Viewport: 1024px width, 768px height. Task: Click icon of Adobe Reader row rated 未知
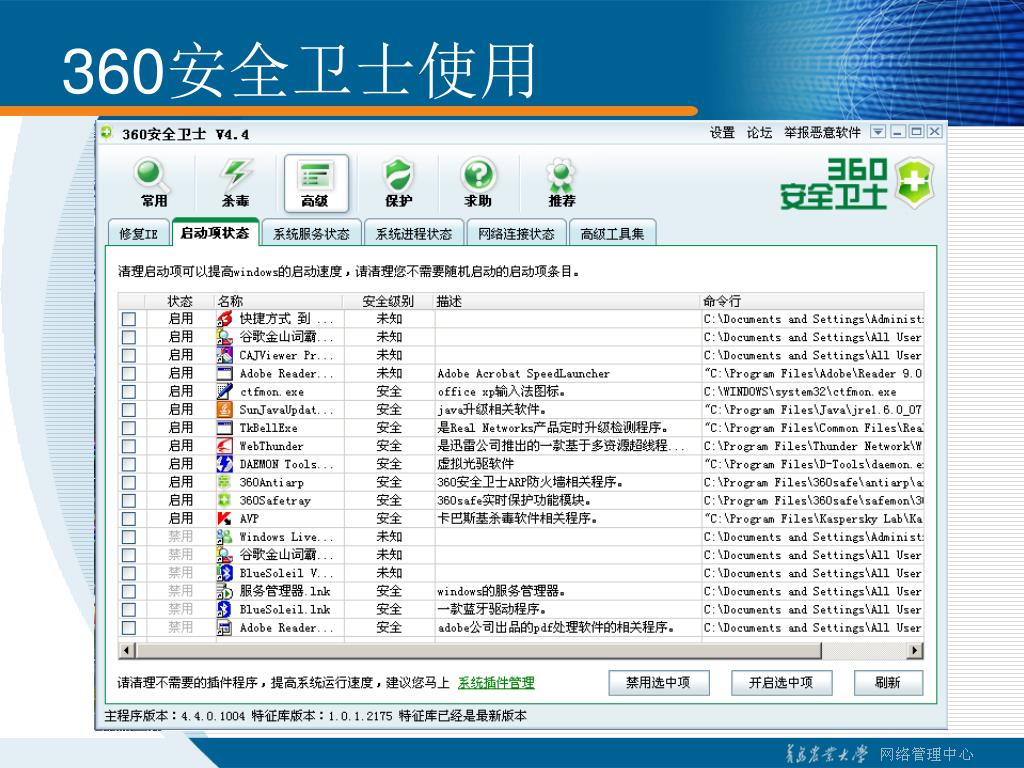coord(224,374)
